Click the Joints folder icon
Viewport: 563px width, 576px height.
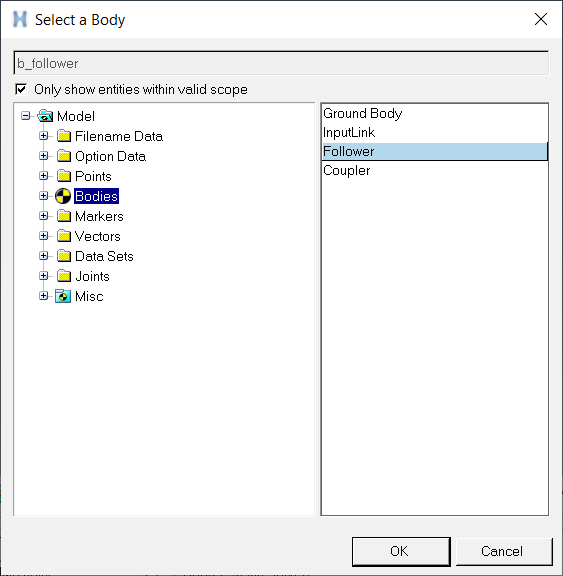[x=64, y=276]
